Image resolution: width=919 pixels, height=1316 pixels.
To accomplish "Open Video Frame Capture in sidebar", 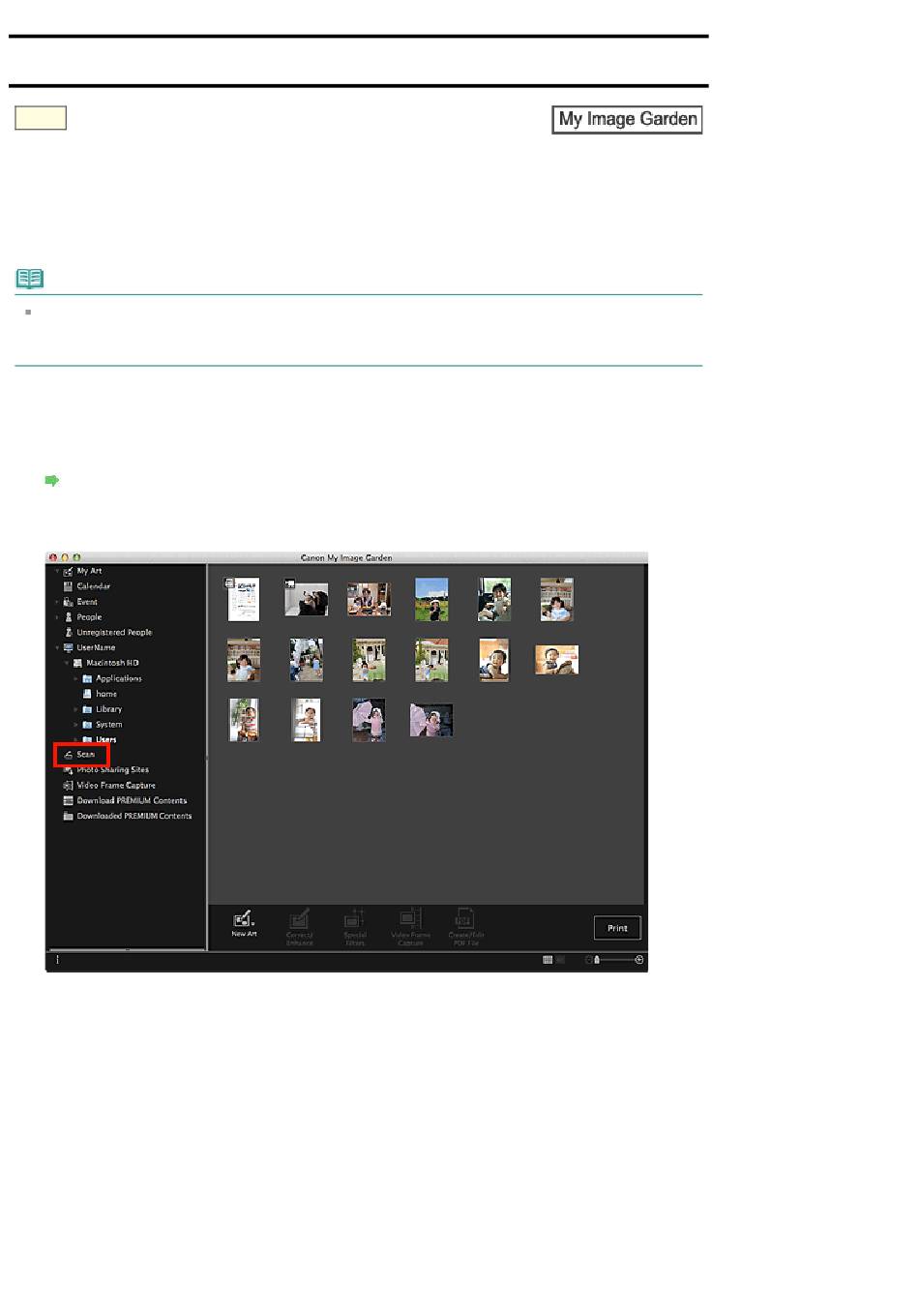I will coord(108,786).
